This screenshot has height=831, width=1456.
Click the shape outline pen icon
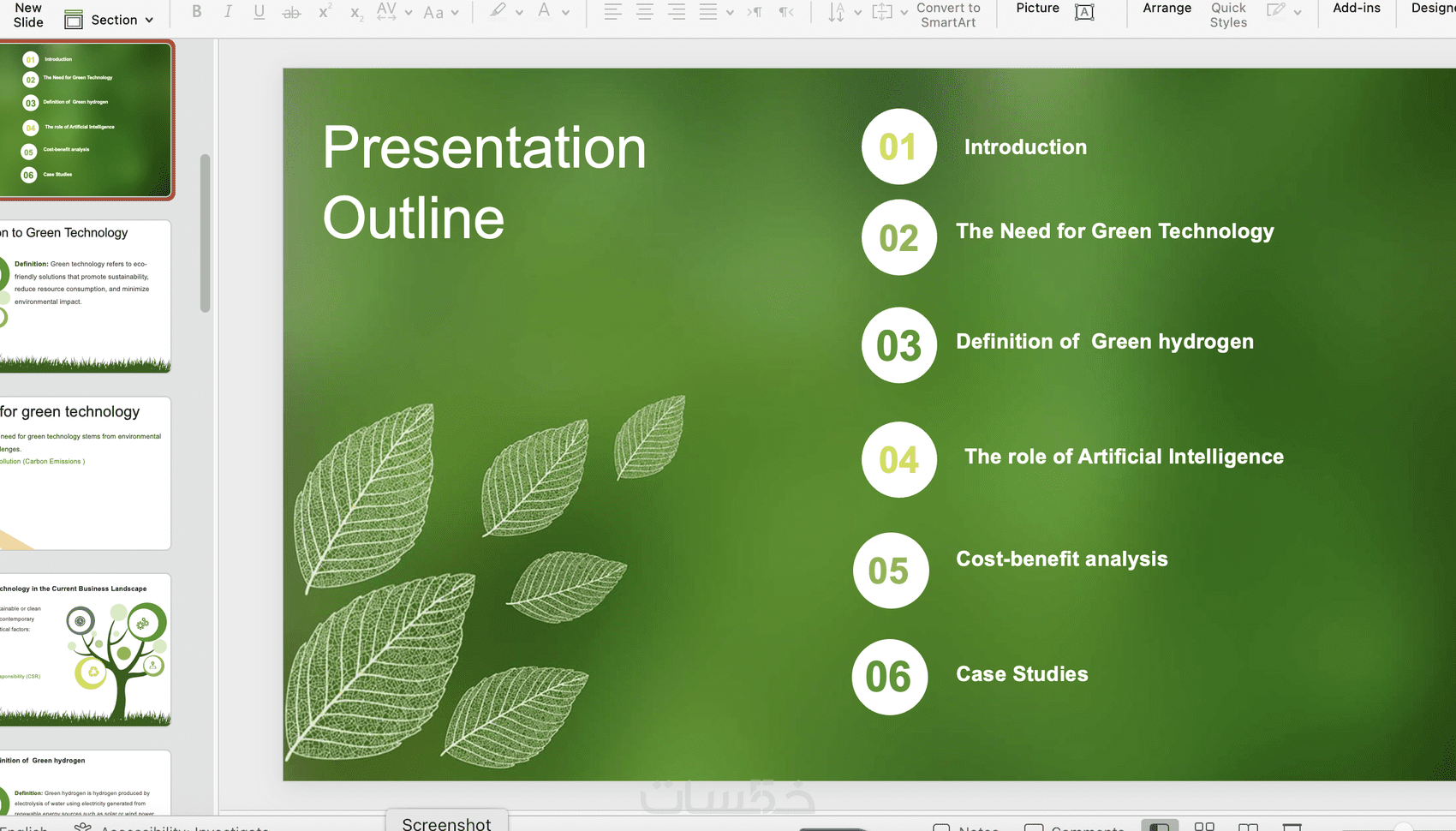pos(1276,11)
